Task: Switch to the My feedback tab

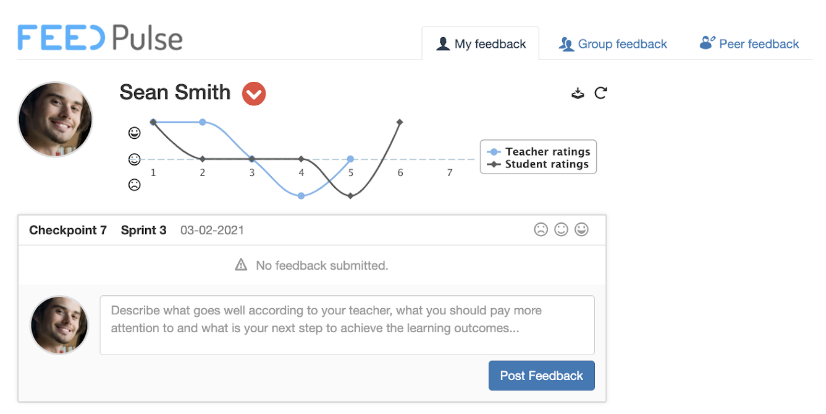Action: click(x=480, y=44)
